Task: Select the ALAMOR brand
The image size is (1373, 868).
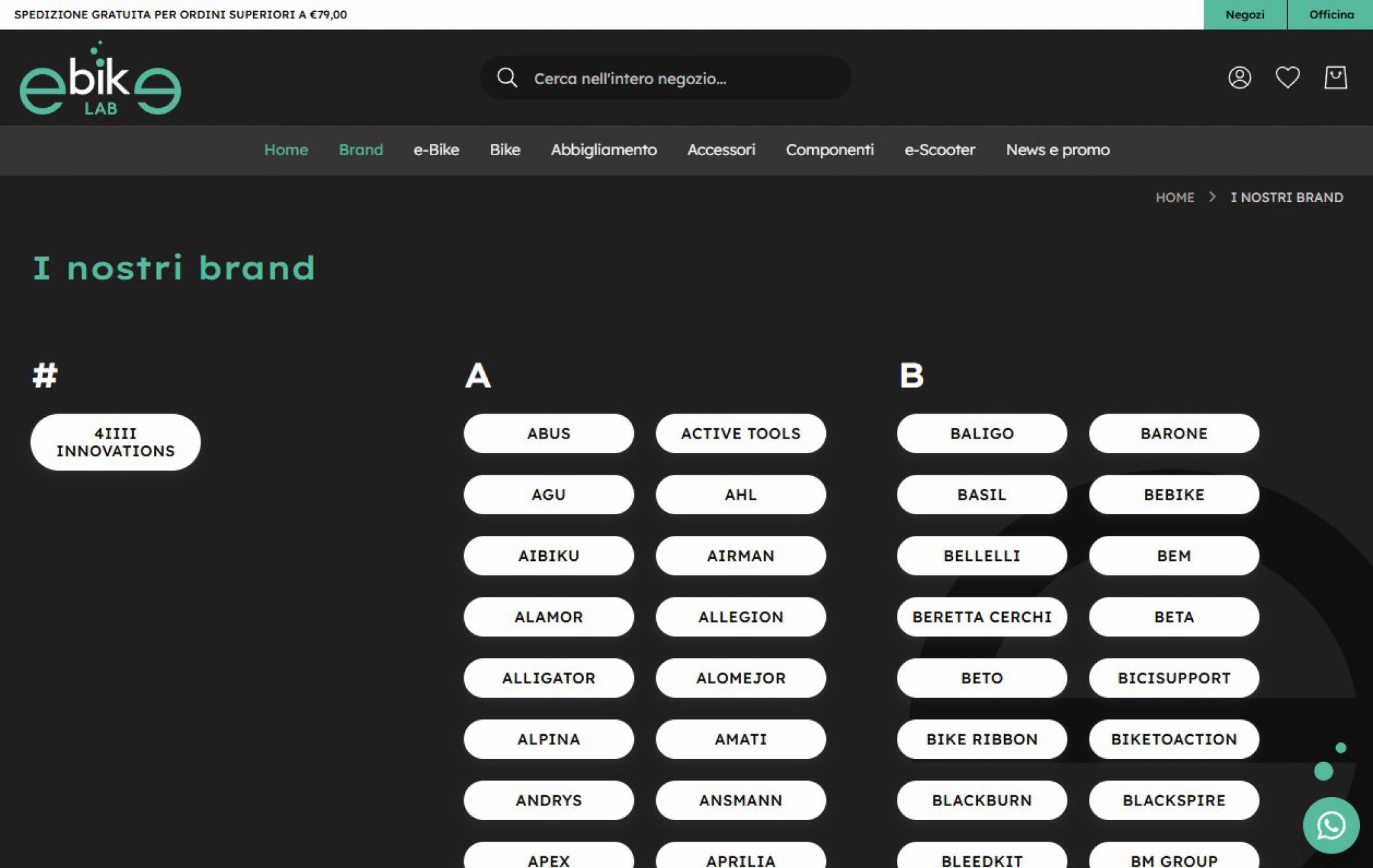Action: click(x=549, y=617)
